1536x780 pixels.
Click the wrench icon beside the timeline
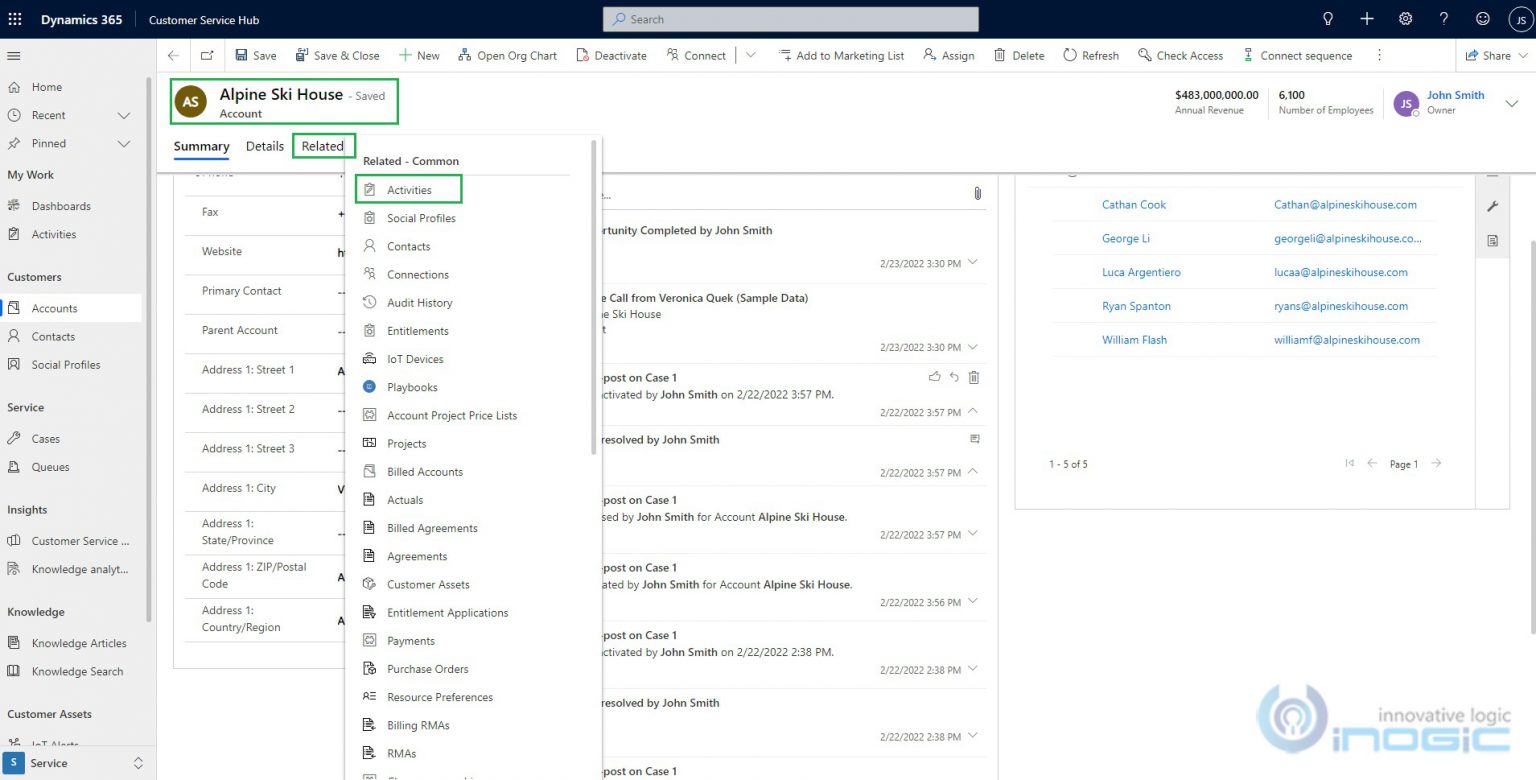[x=1492, y=206]
